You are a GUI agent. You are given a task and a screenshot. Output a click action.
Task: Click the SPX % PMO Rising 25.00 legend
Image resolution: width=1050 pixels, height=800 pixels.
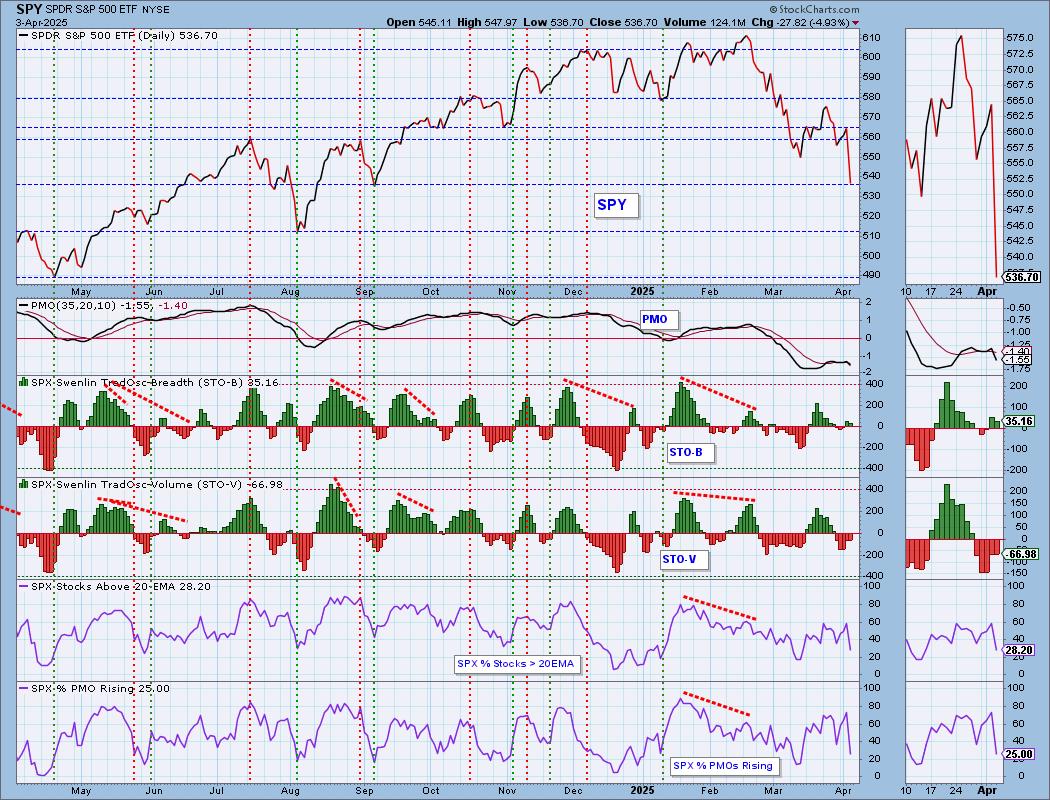[x=94, y=688]
